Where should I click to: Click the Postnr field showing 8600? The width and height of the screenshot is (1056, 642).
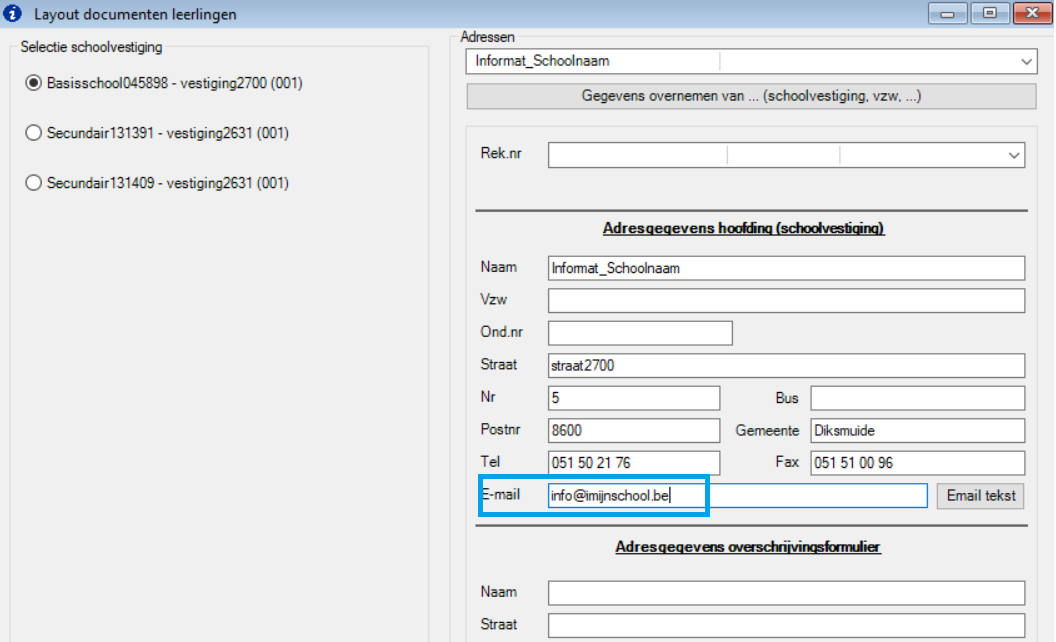pos(634,431)
